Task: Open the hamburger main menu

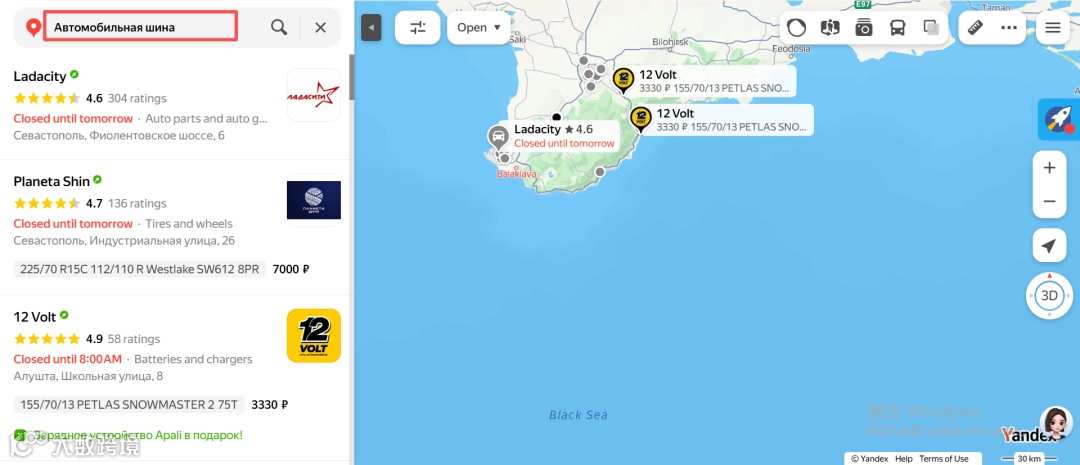Action: pos(1052,28)
